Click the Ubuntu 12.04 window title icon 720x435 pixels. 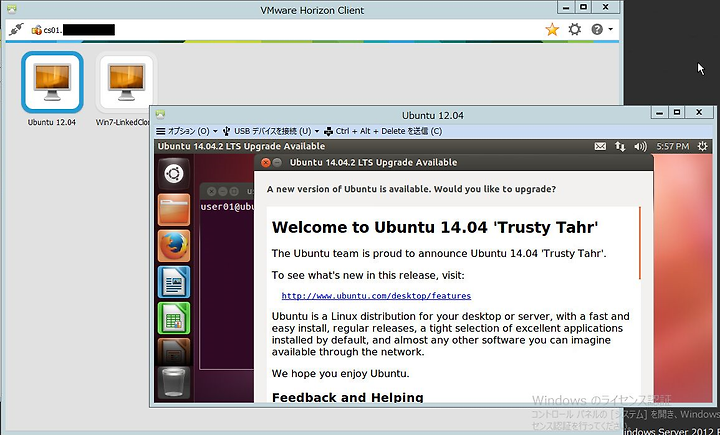(x=160, y=115)
